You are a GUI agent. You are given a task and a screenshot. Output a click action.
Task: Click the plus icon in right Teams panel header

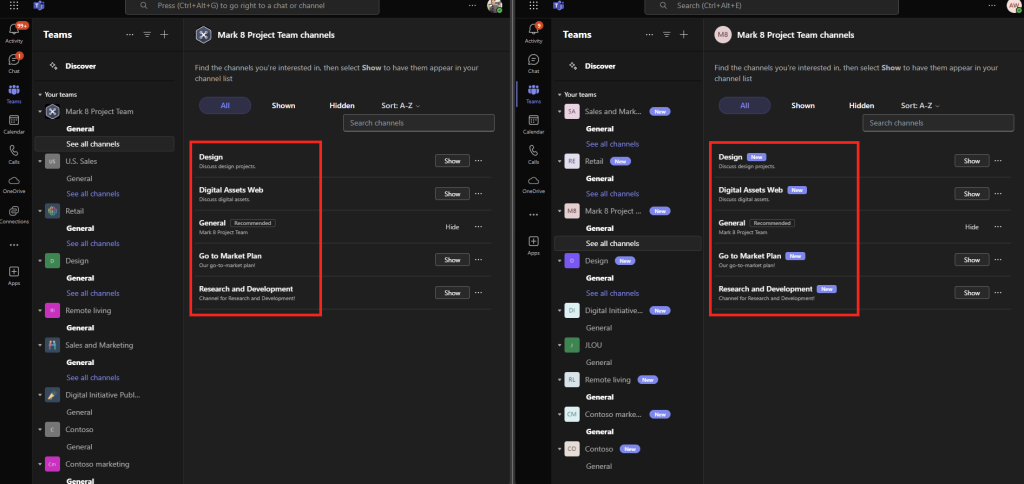coord(684,35)
